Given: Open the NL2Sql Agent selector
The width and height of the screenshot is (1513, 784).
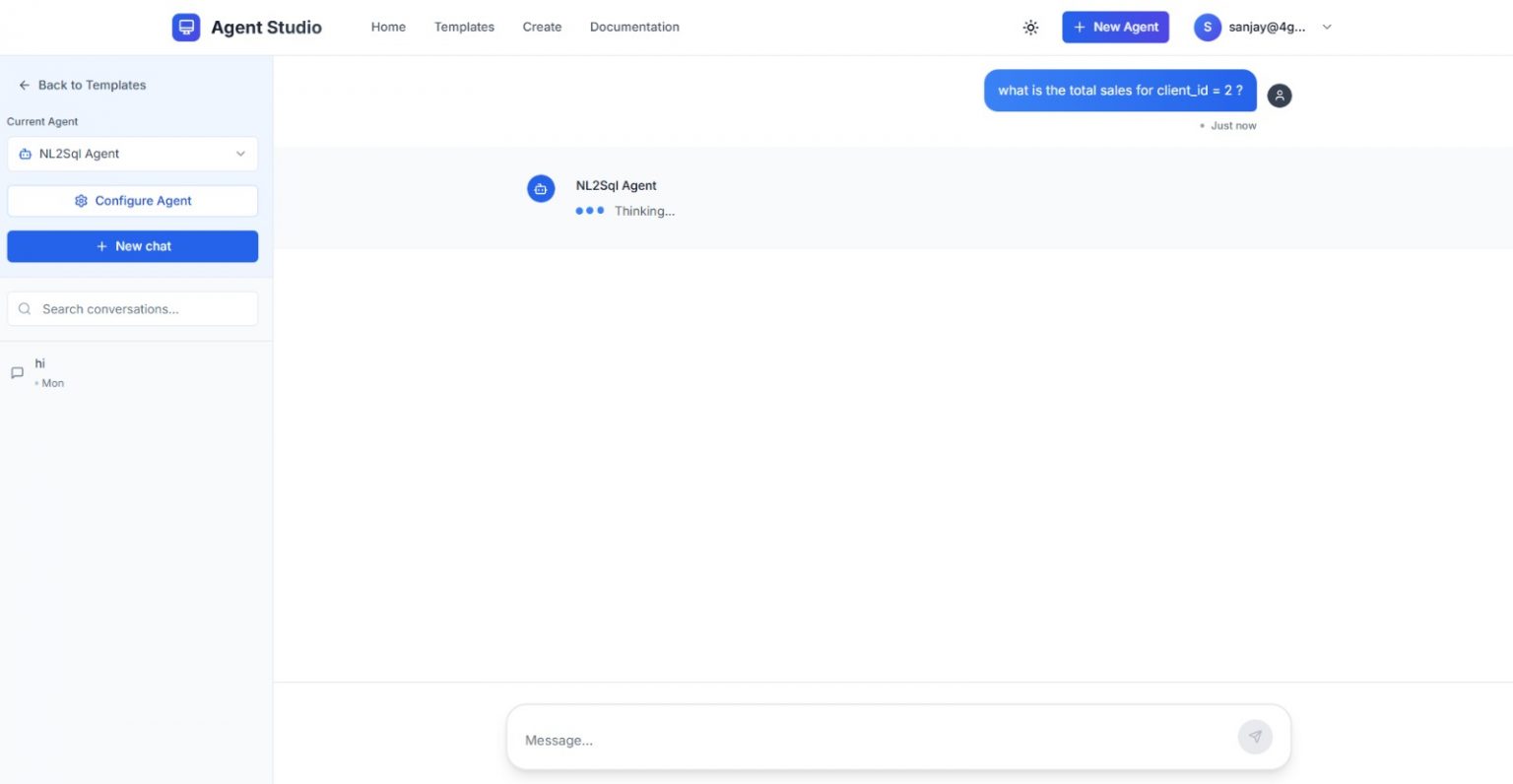Looking at the screenshot, I should pyautogui.click(x=132, y=154).
